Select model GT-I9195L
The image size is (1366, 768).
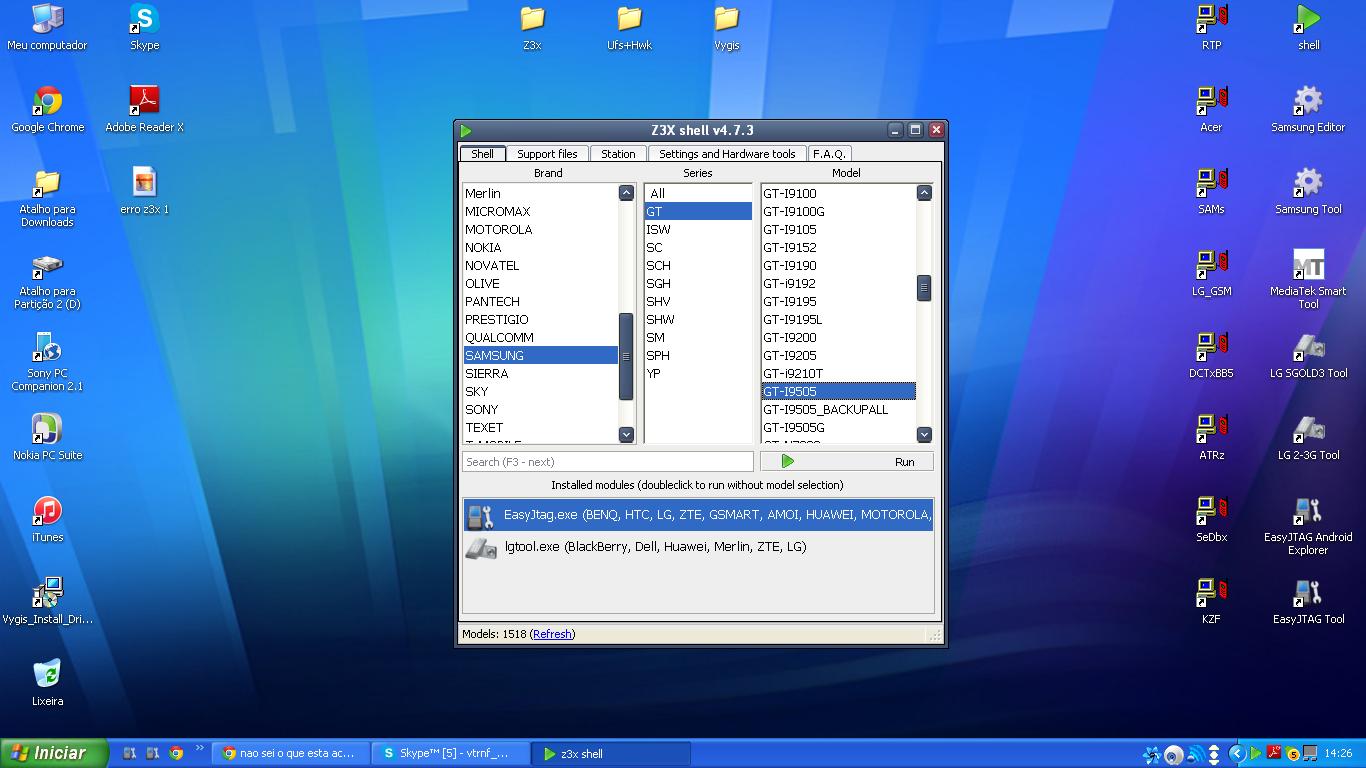pos(838,320)
